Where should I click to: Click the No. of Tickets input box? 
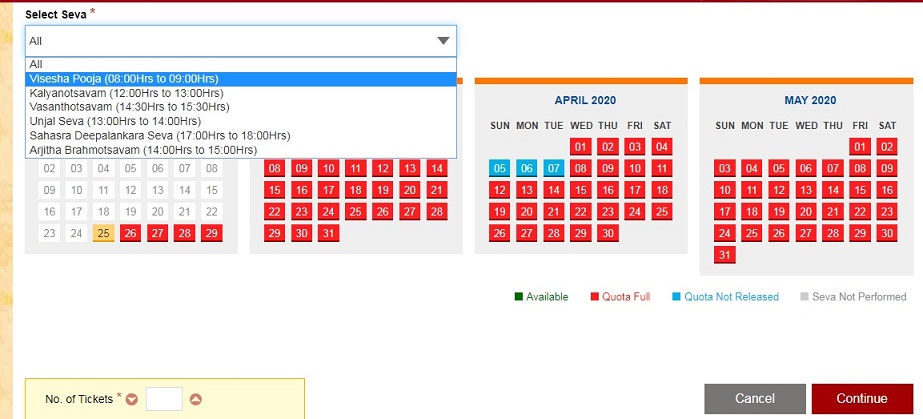point(164,399)
